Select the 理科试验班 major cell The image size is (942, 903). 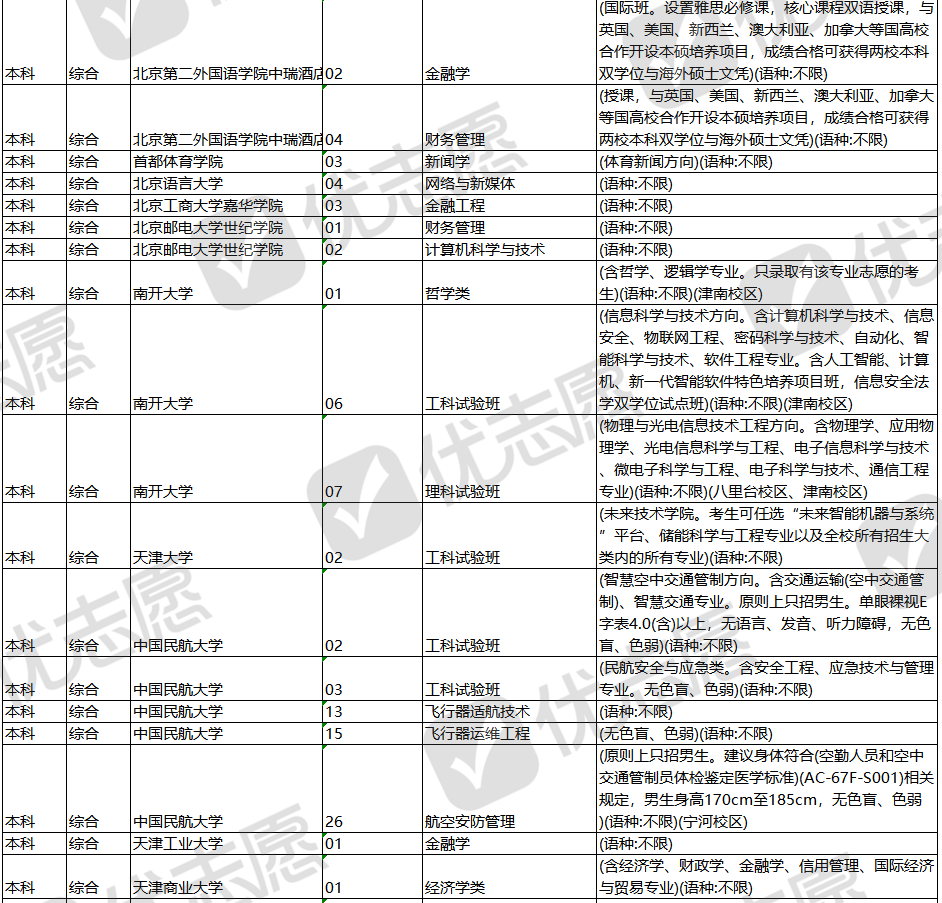[x=462, y=492]
